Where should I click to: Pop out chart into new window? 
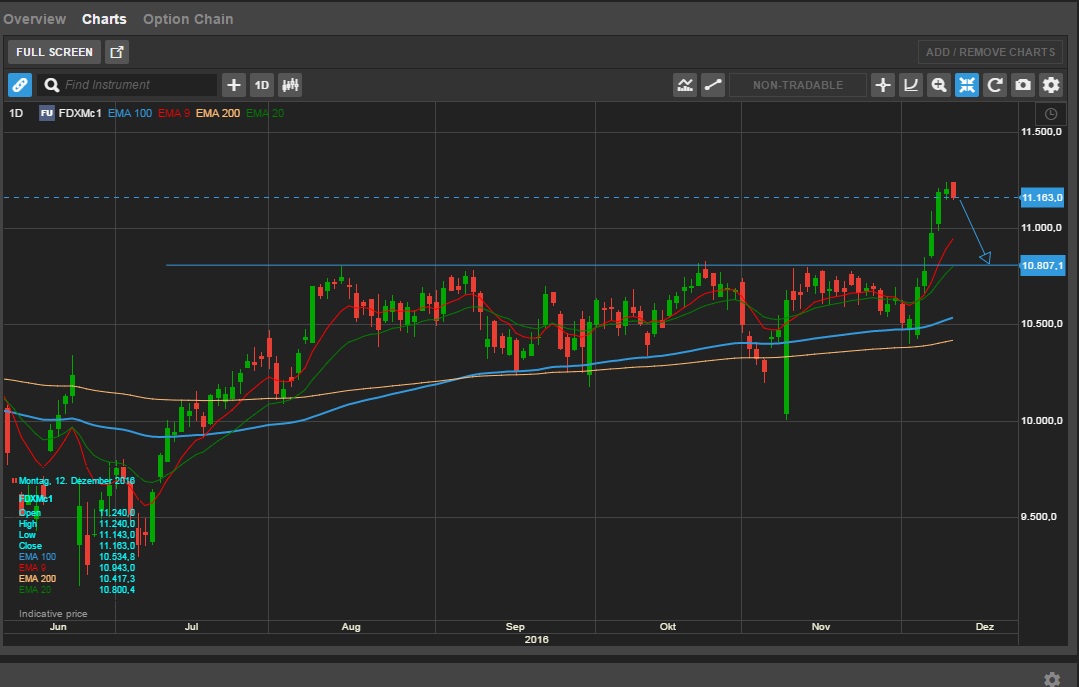click(117, 52)
